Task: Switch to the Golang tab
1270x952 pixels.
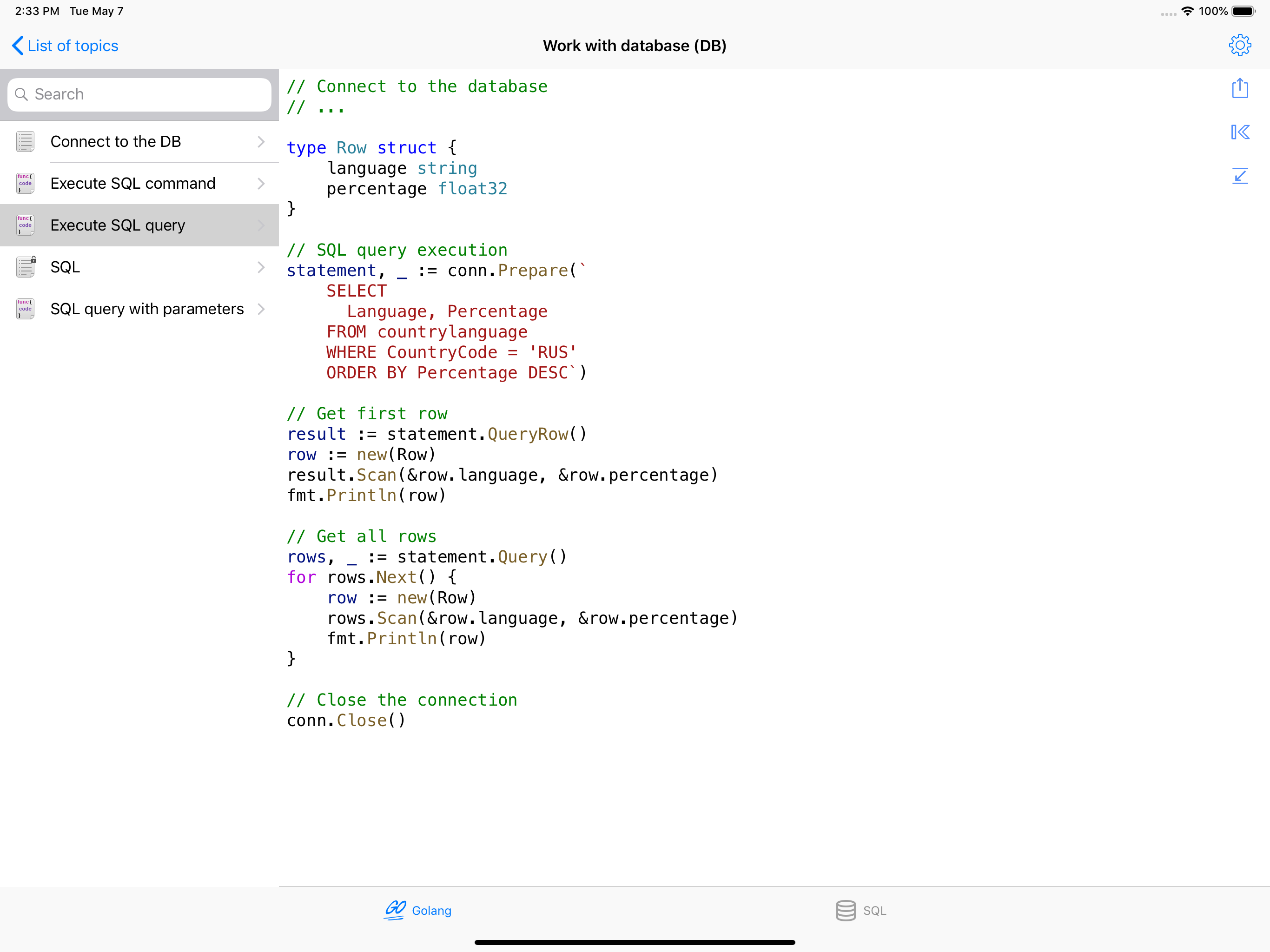Action: 431,911
